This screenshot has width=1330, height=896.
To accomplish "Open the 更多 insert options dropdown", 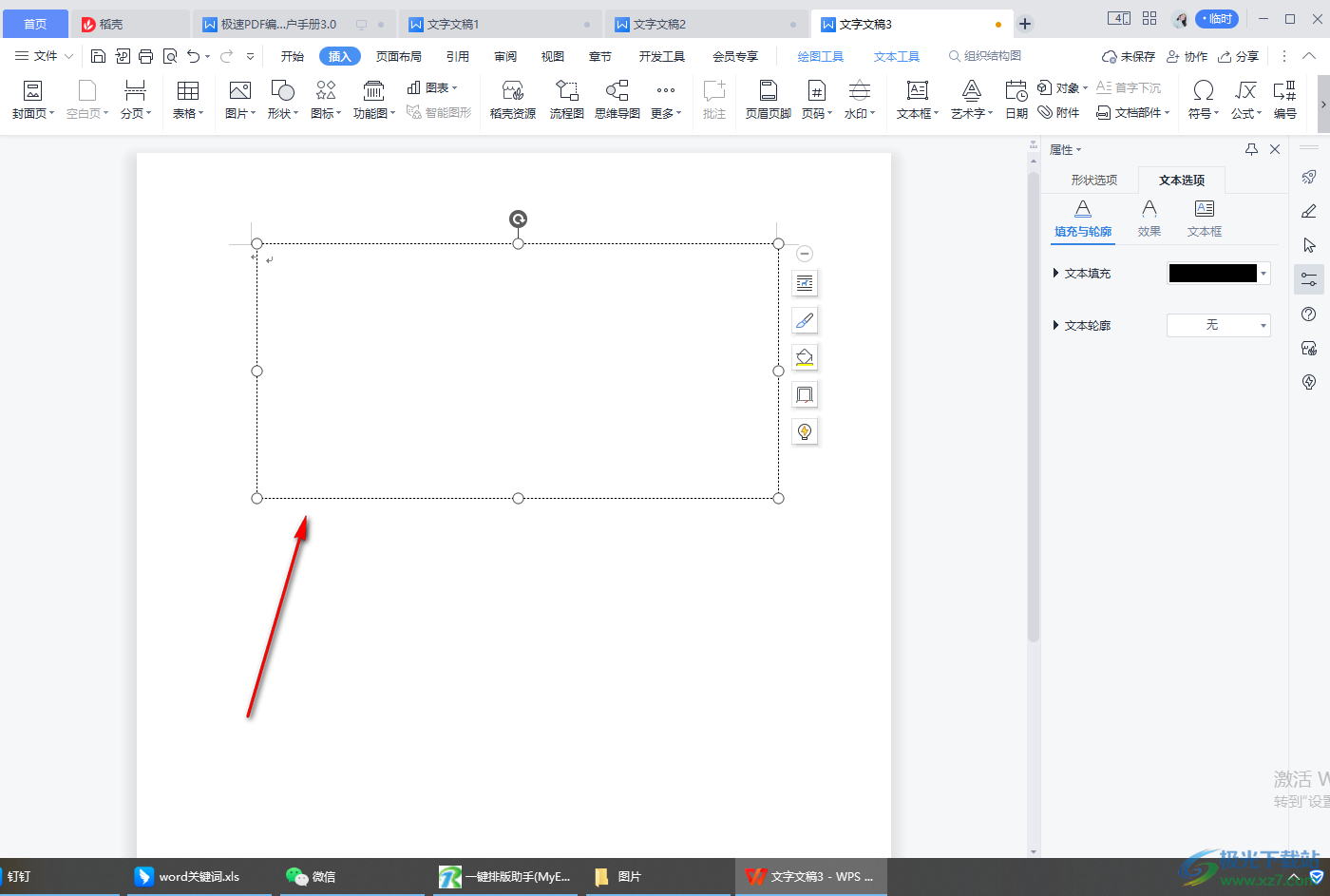I will (666, 100).
